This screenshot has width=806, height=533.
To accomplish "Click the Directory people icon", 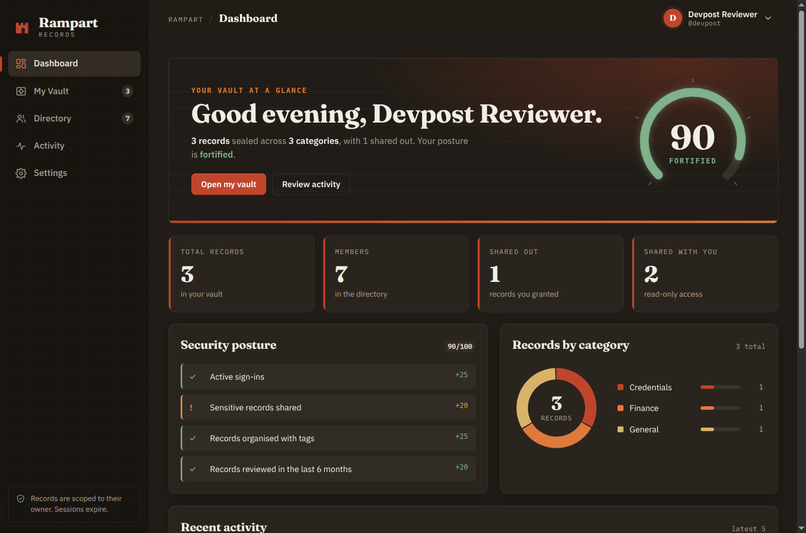I will pos(21,118).
